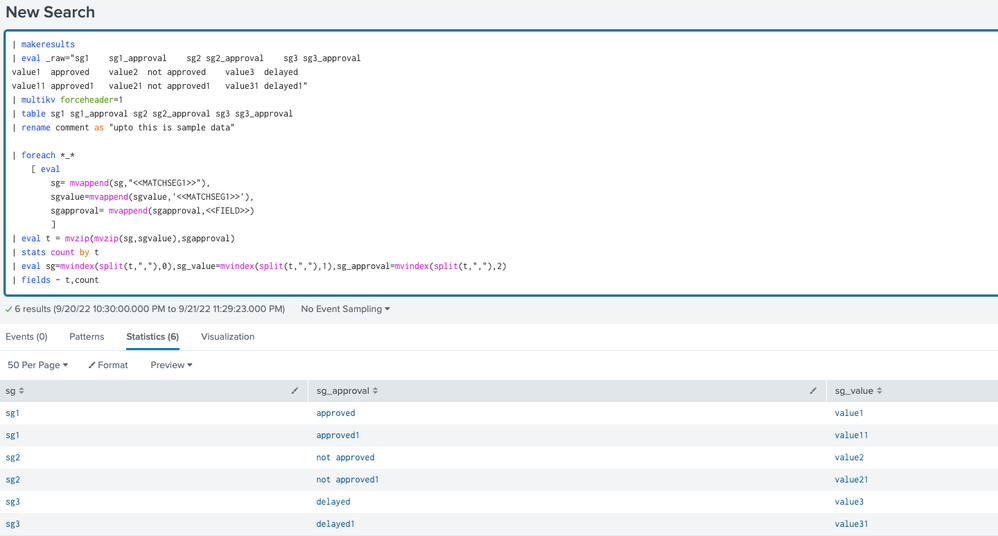Click the Format pencil button
The width and height of the screenshot is (998, 536).
[x=108, y=365]
